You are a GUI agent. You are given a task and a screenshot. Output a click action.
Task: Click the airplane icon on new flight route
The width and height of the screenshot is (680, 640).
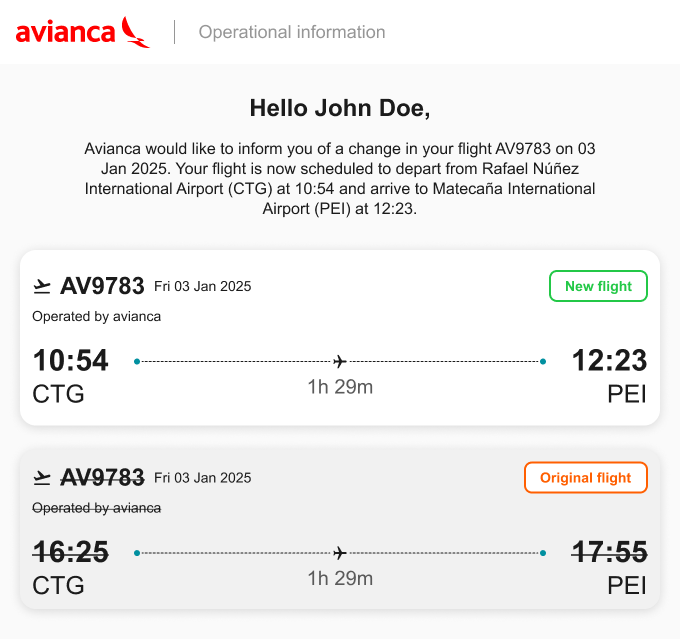click(340, 361)
